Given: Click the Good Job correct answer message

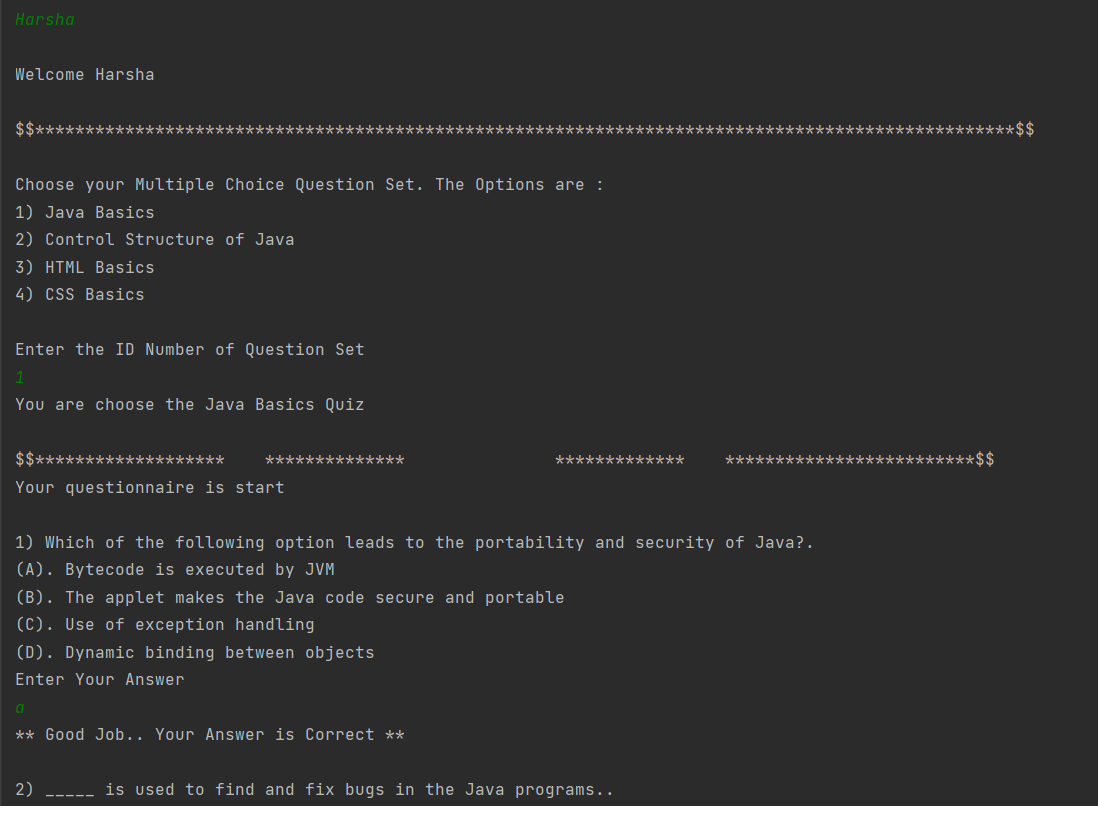Looking at the screenshot, I should [x=210, y=735].
